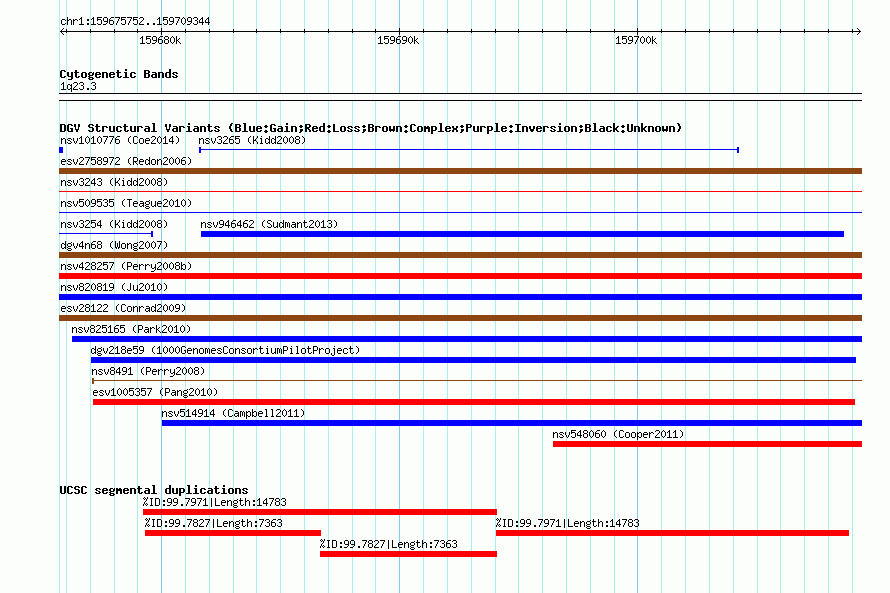
Task: Select the dgv4n68 brown complex bar
Action: pyautogui.click(x=460, y=255)
